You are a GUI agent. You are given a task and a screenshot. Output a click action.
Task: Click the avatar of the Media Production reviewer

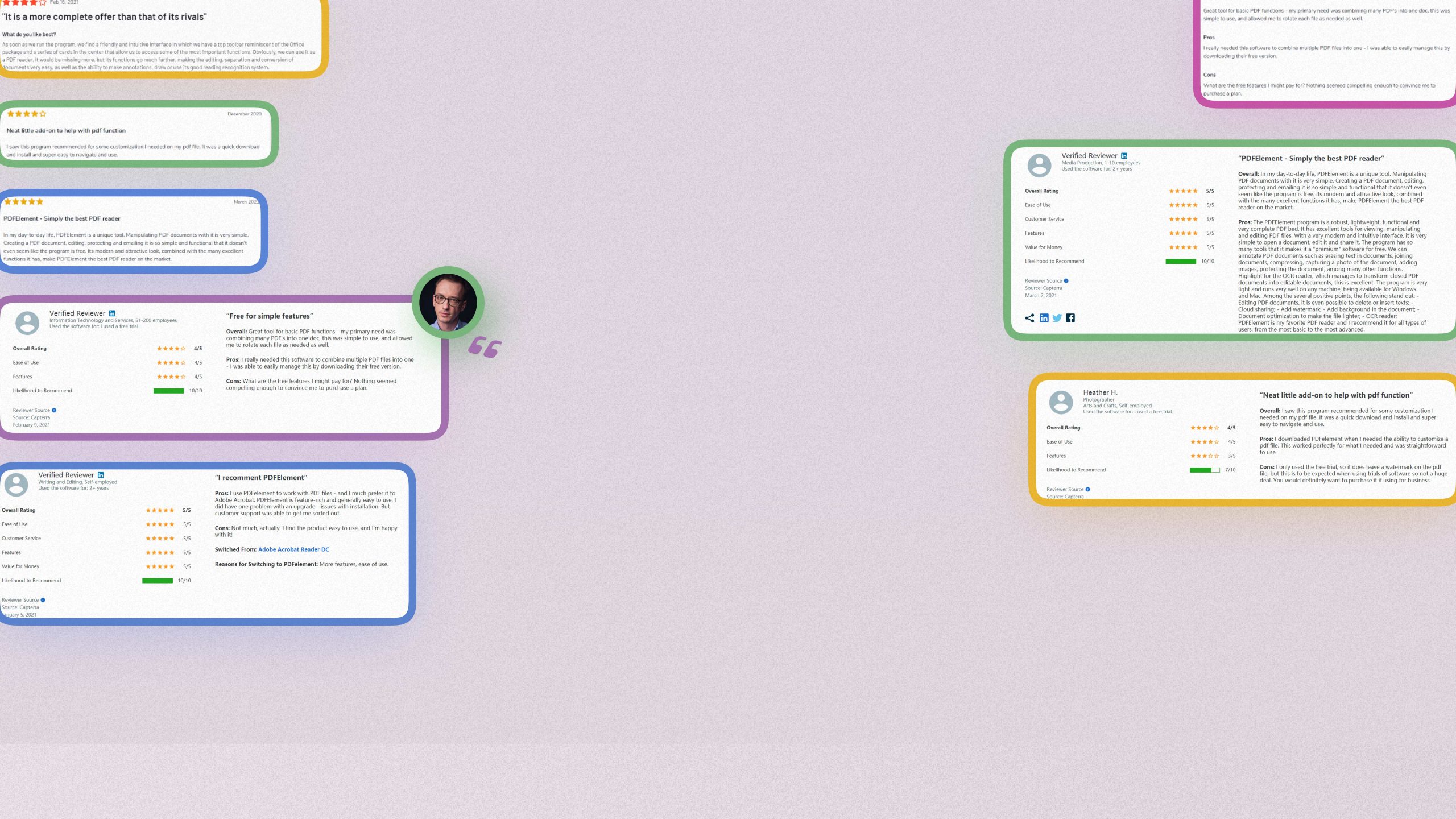tap(1039, 166)
